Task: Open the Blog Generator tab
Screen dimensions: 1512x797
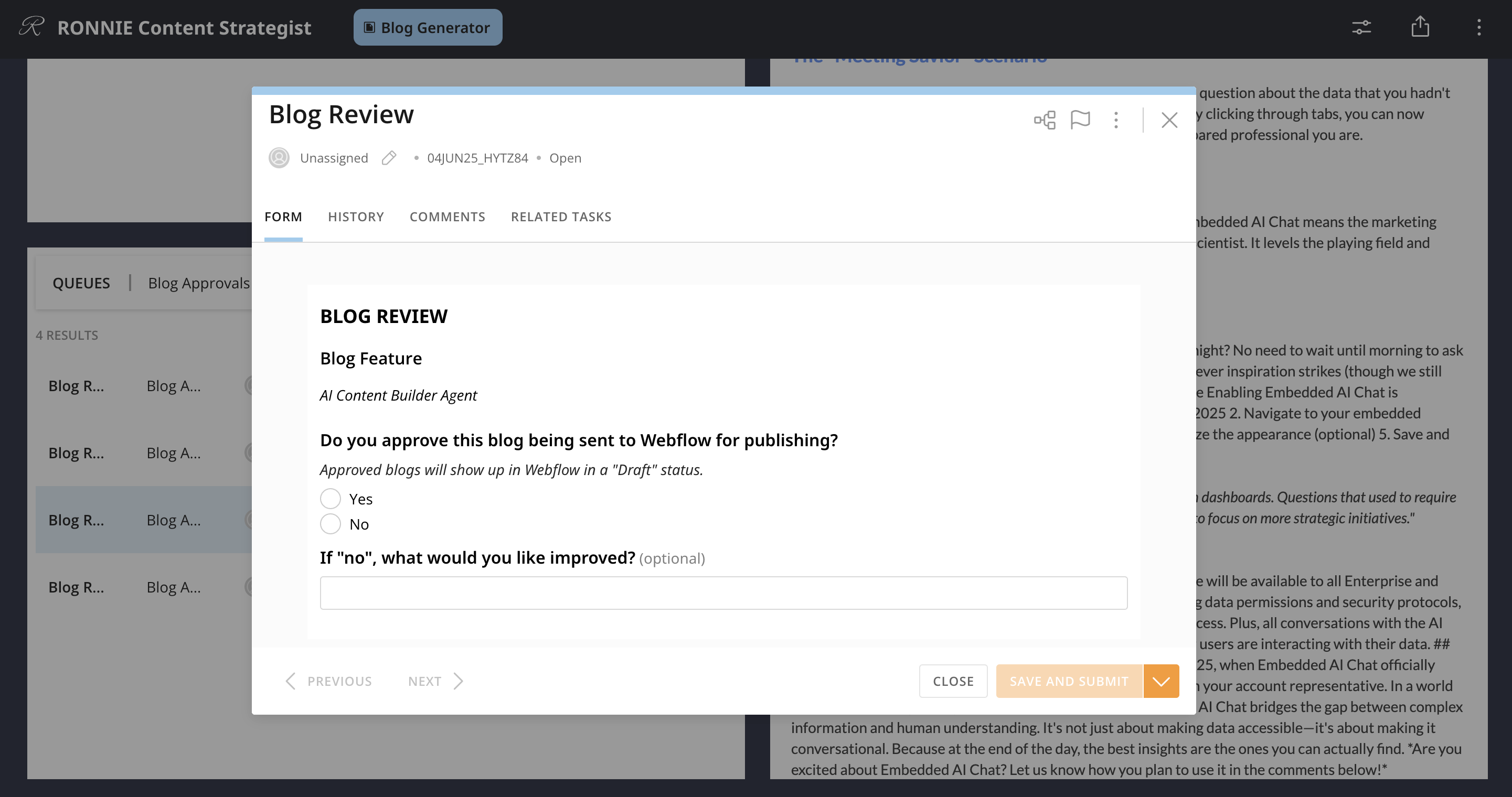Action: (428, 27)
